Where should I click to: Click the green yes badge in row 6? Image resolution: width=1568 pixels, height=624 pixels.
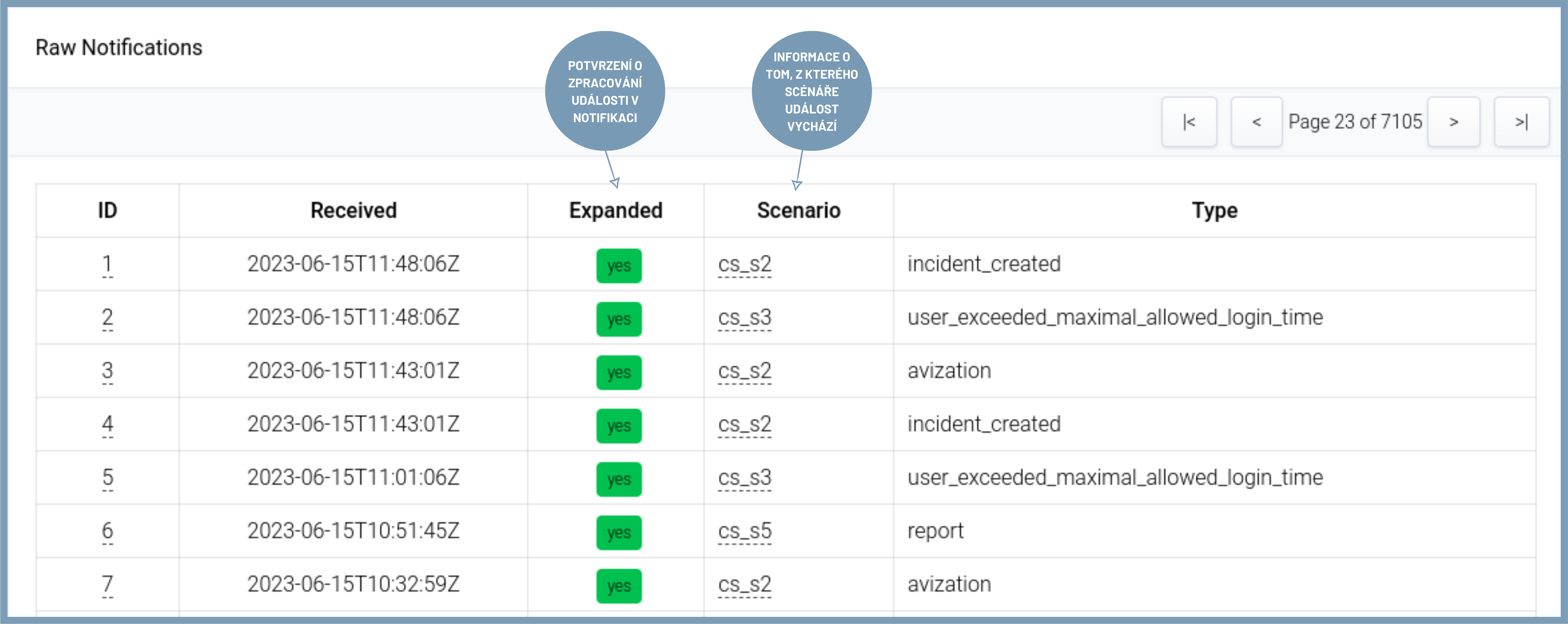(618, 533)
